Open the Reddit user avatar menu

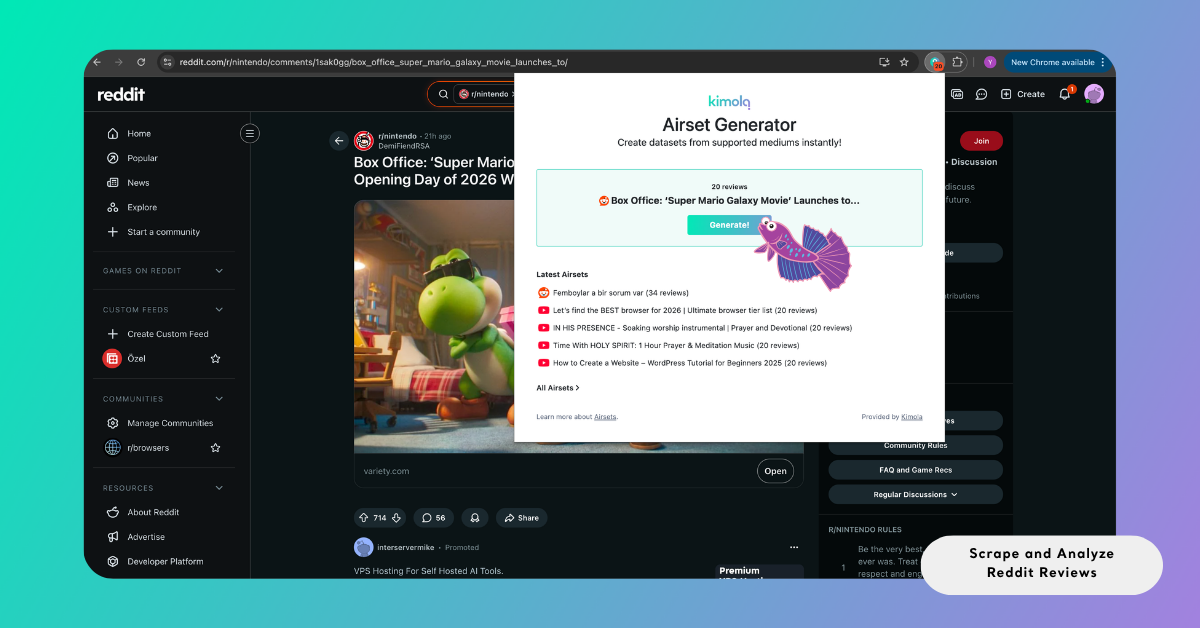coord(1094,94)
